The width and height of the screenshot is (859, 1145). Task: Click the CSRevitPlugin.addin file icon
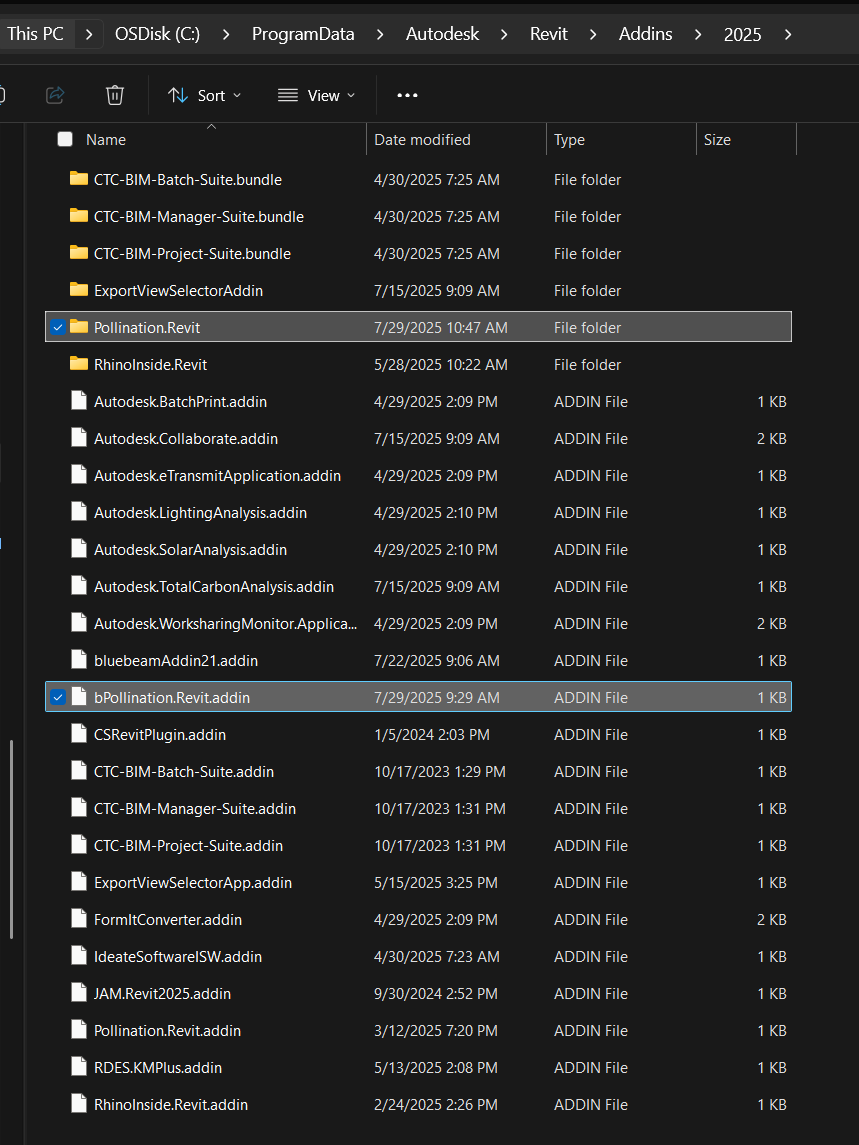coord(79,734)
